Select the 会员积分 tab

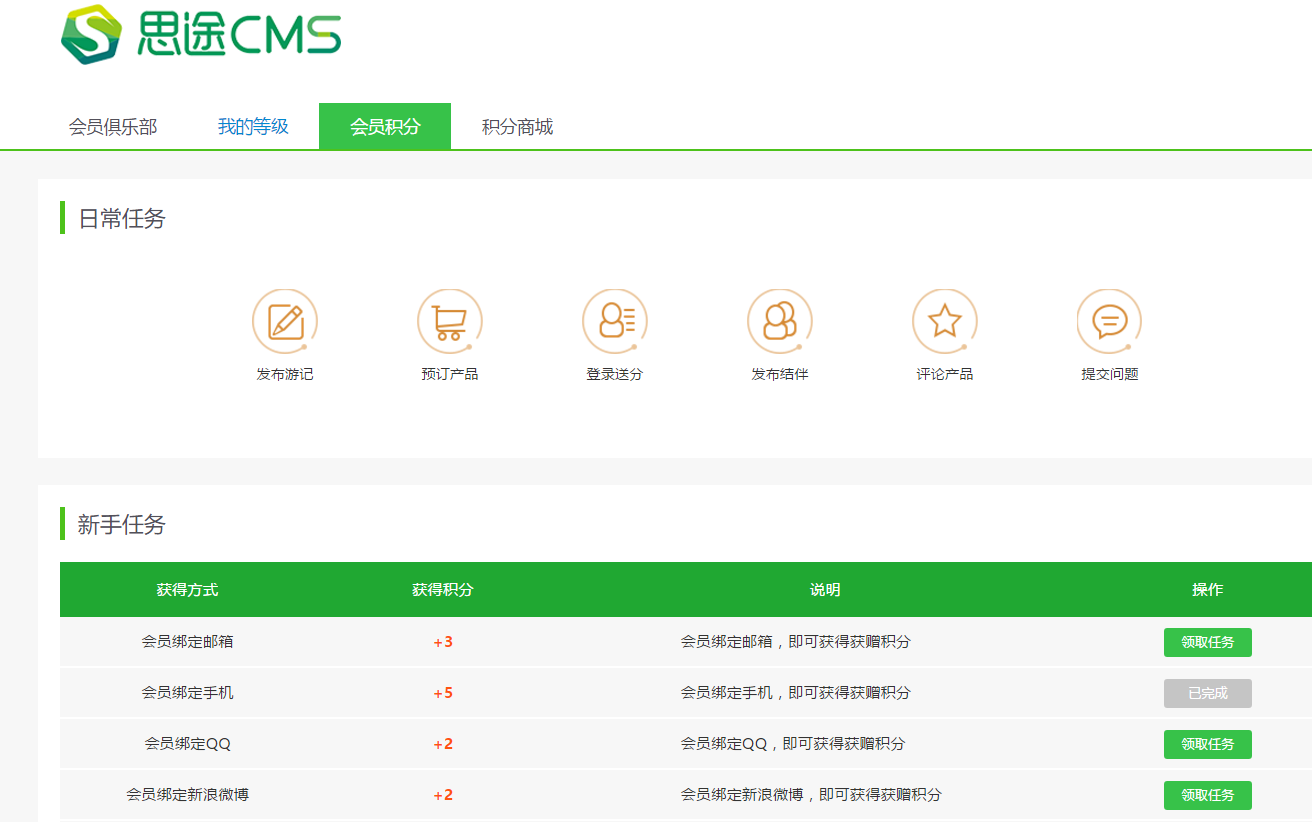click(x=385, y=127)
